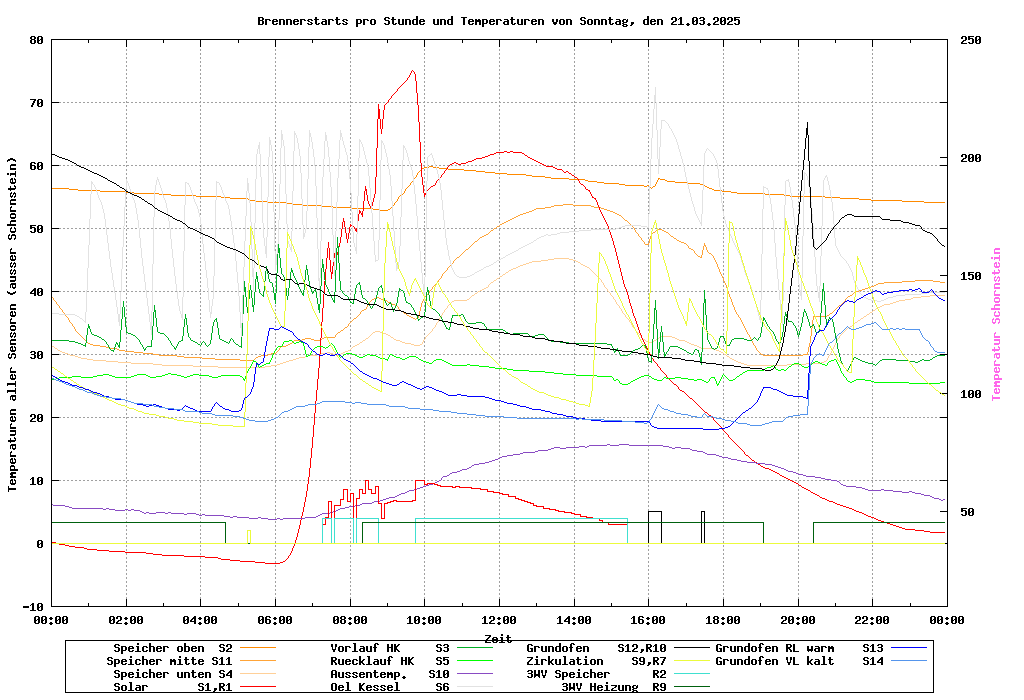Click the 'Zeit' x-axis title

click(498, 638)
